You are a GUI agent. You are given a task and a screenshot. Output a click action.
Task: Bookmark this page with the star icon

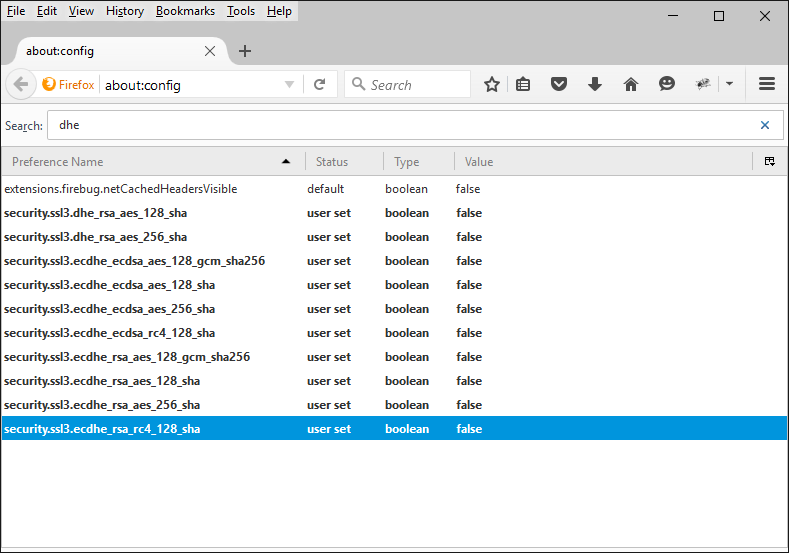click(x=491, y=85)
